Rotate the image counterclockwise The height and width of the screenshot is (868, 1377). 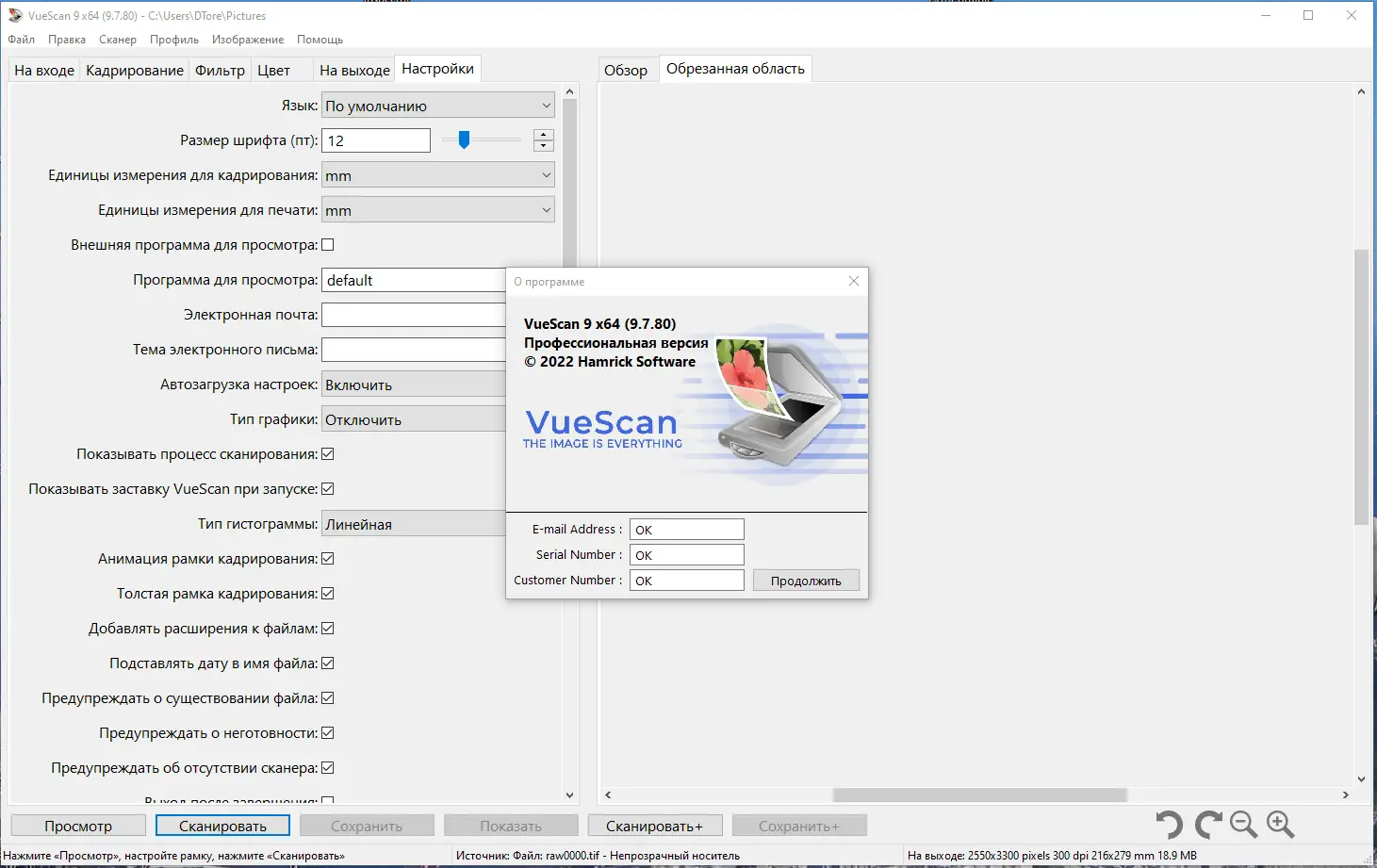click(x=1169, y=825)
